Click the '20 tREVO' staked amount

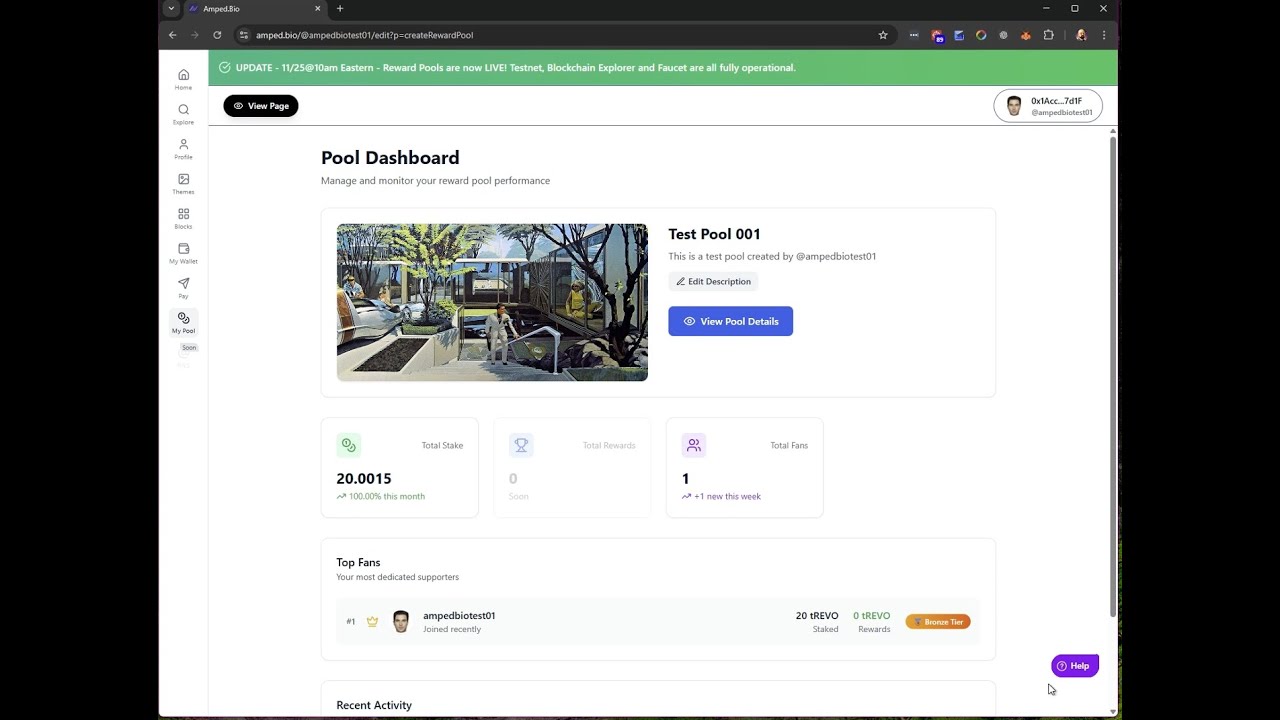click(817, 616)
